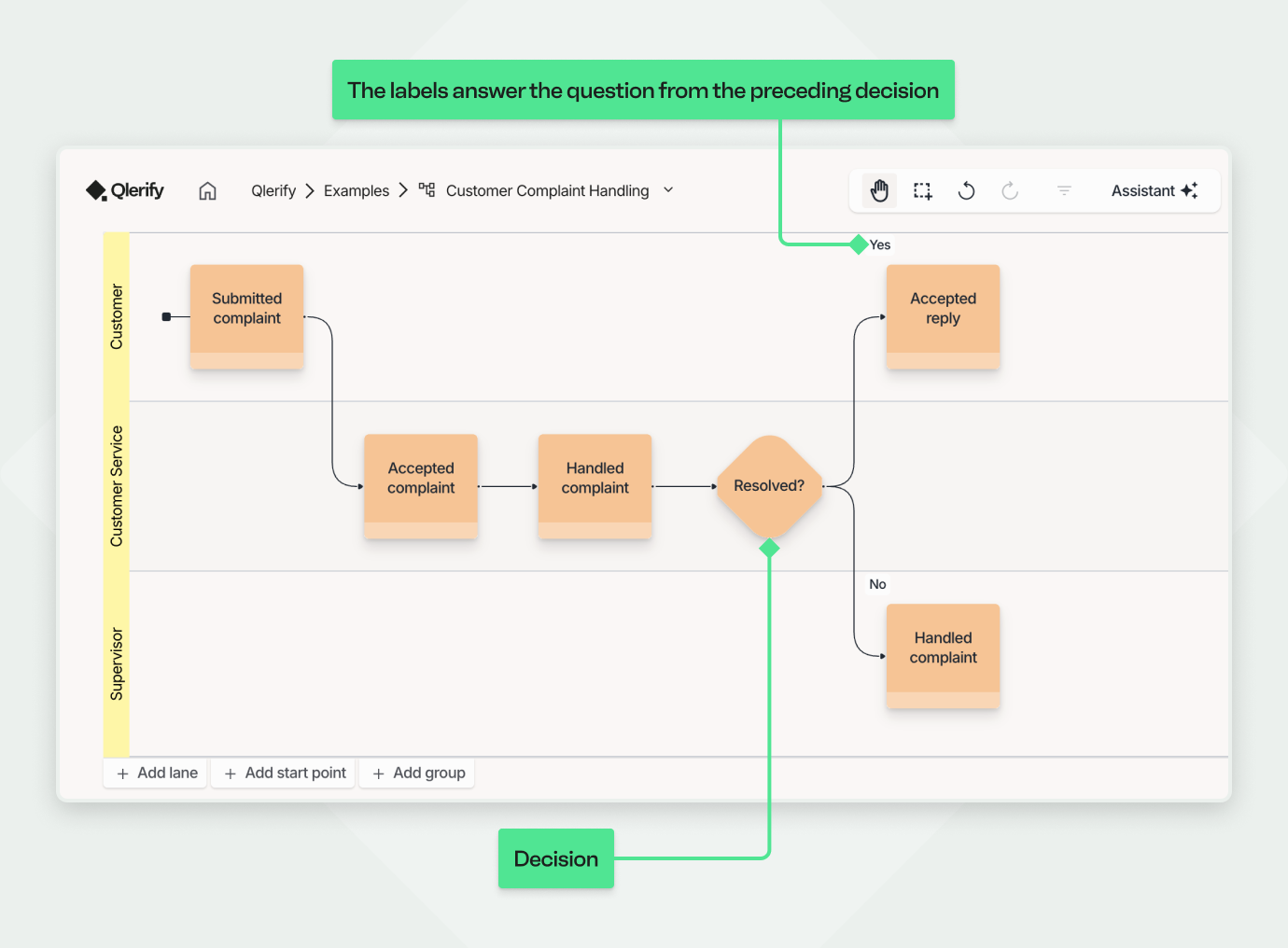Select the Submitted complaint card
Screen dimensions: 1288x948
246,316
